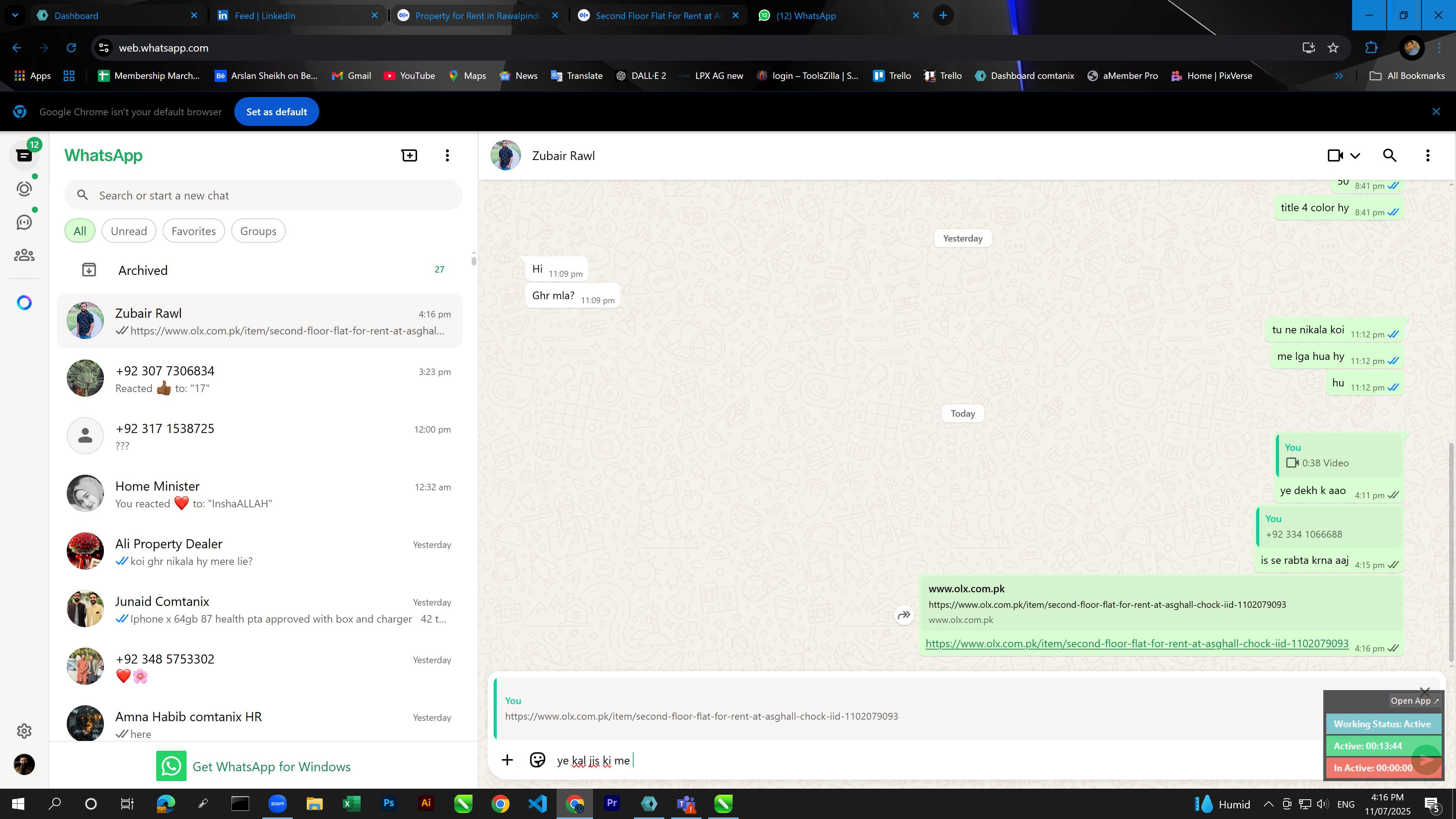Open the +92 348 5753302 chat
Viewport: 1456px width, 819px height.
click(260, 667)
